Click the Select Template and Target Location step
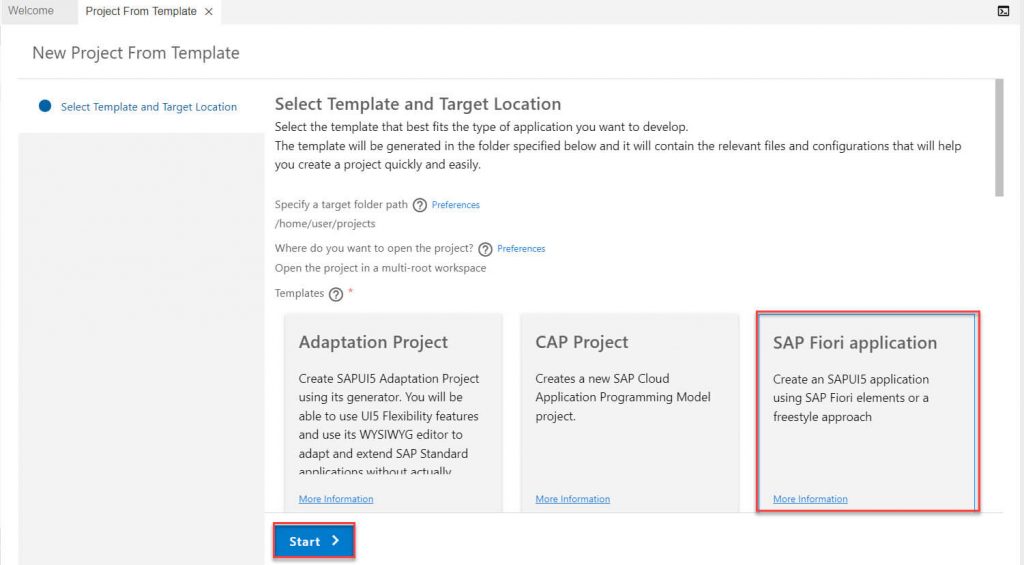The image size is (1024, 565). tap(149, 106)
